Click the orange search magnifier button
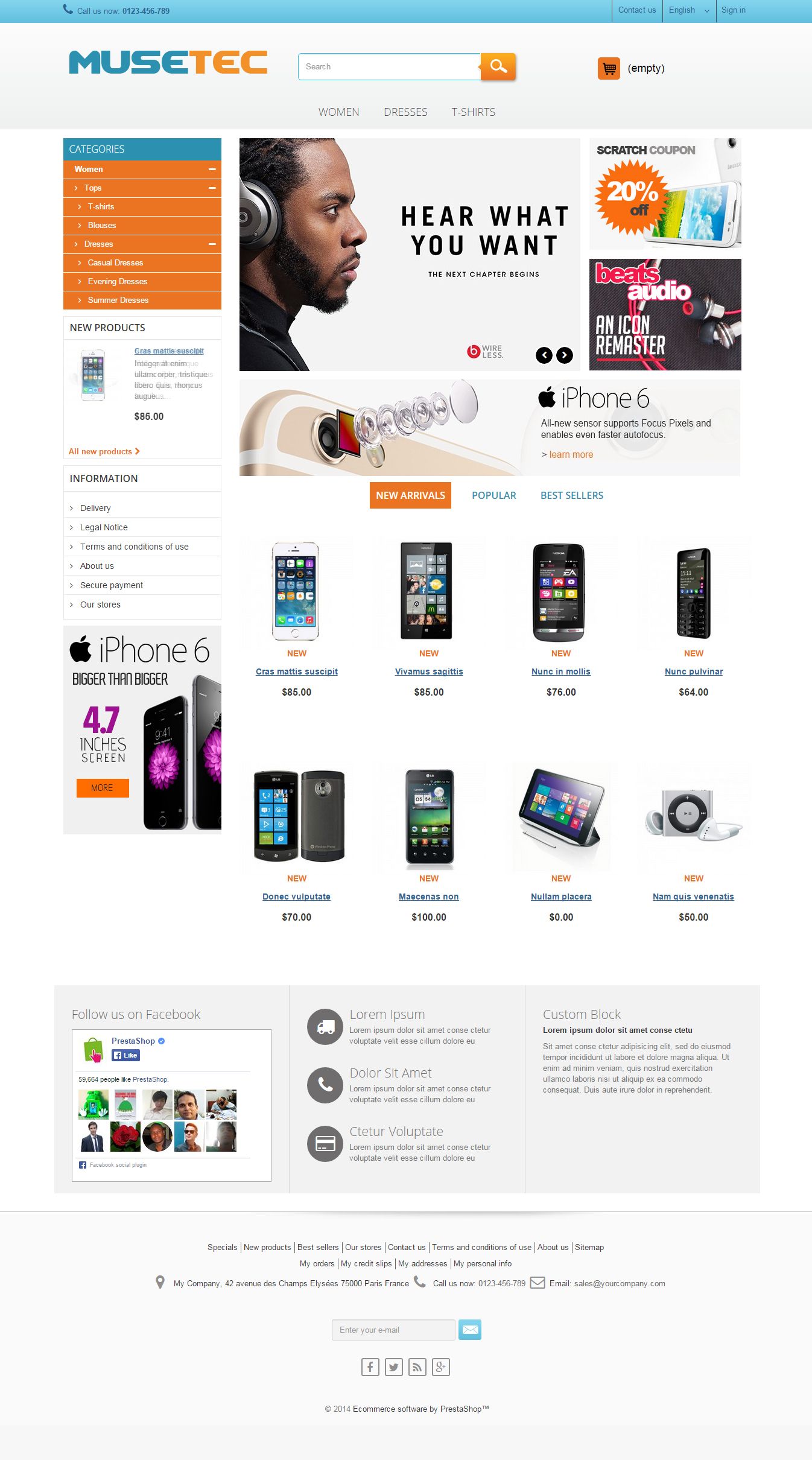This screenshot has width=812, height=1460. (498, 66)
